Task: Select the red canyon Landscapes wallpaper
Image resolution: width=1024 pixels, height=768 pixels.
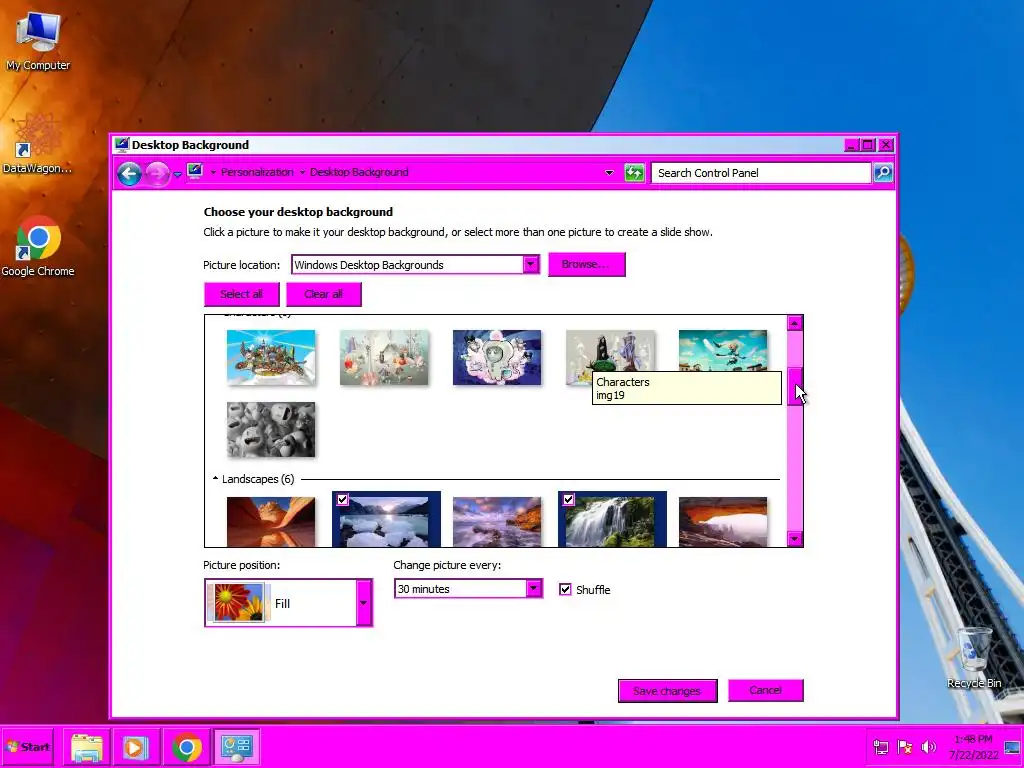Action: (271, 522)
